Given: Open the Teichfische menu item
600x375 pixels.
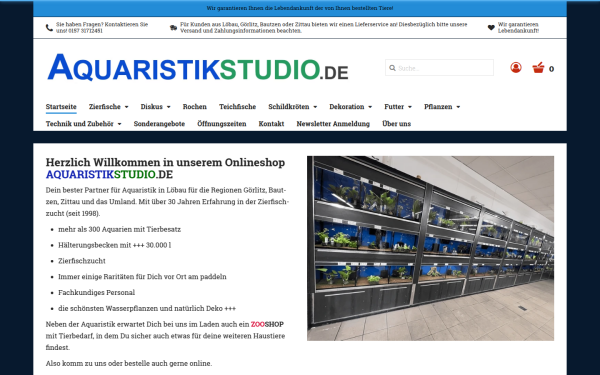Looking at the screenshot, I should pyautogui.click(x=238, y=107).
